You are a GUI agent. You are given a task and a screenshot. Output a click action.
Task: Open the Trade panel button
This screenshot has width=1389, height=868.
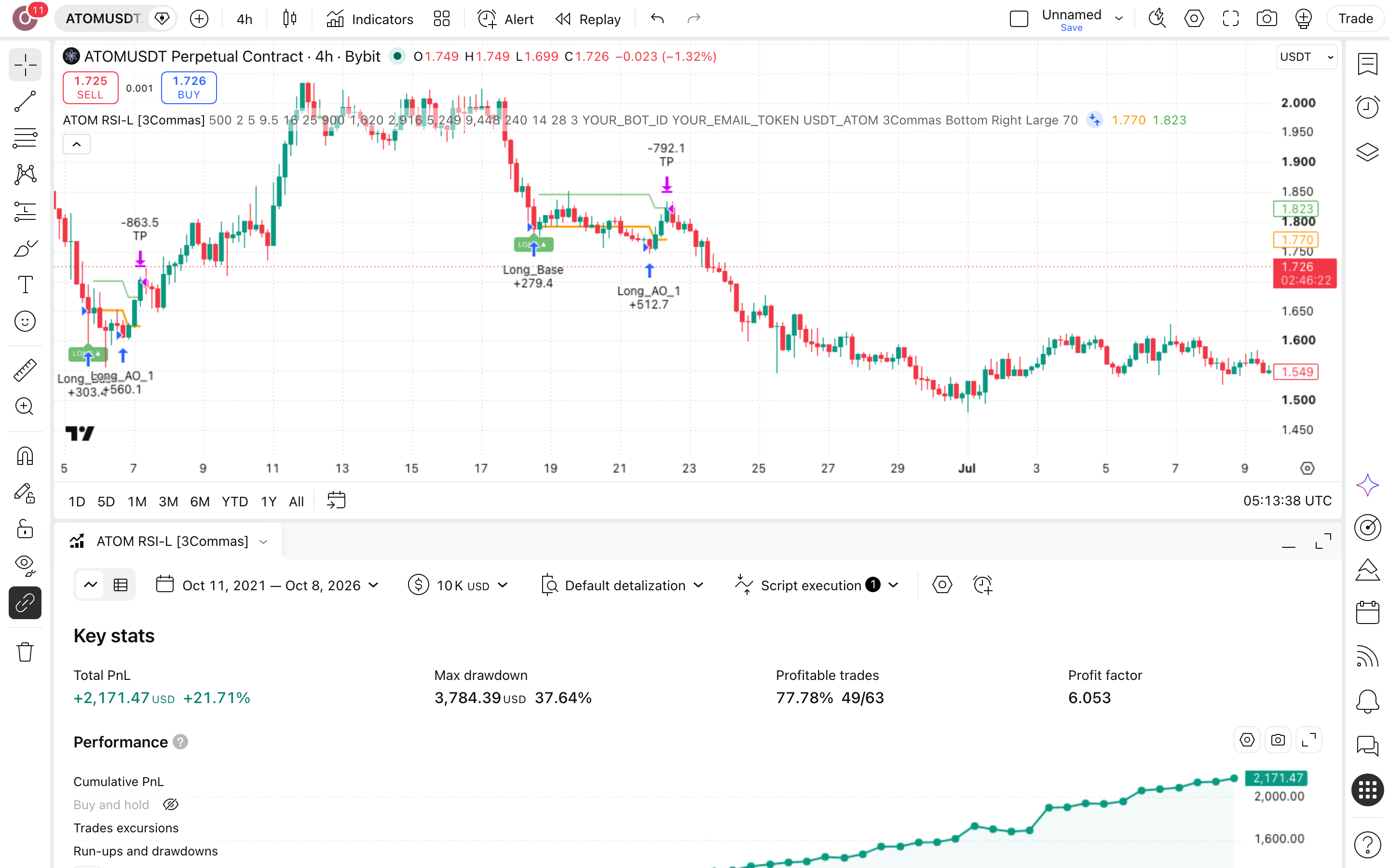point(1355,19)
